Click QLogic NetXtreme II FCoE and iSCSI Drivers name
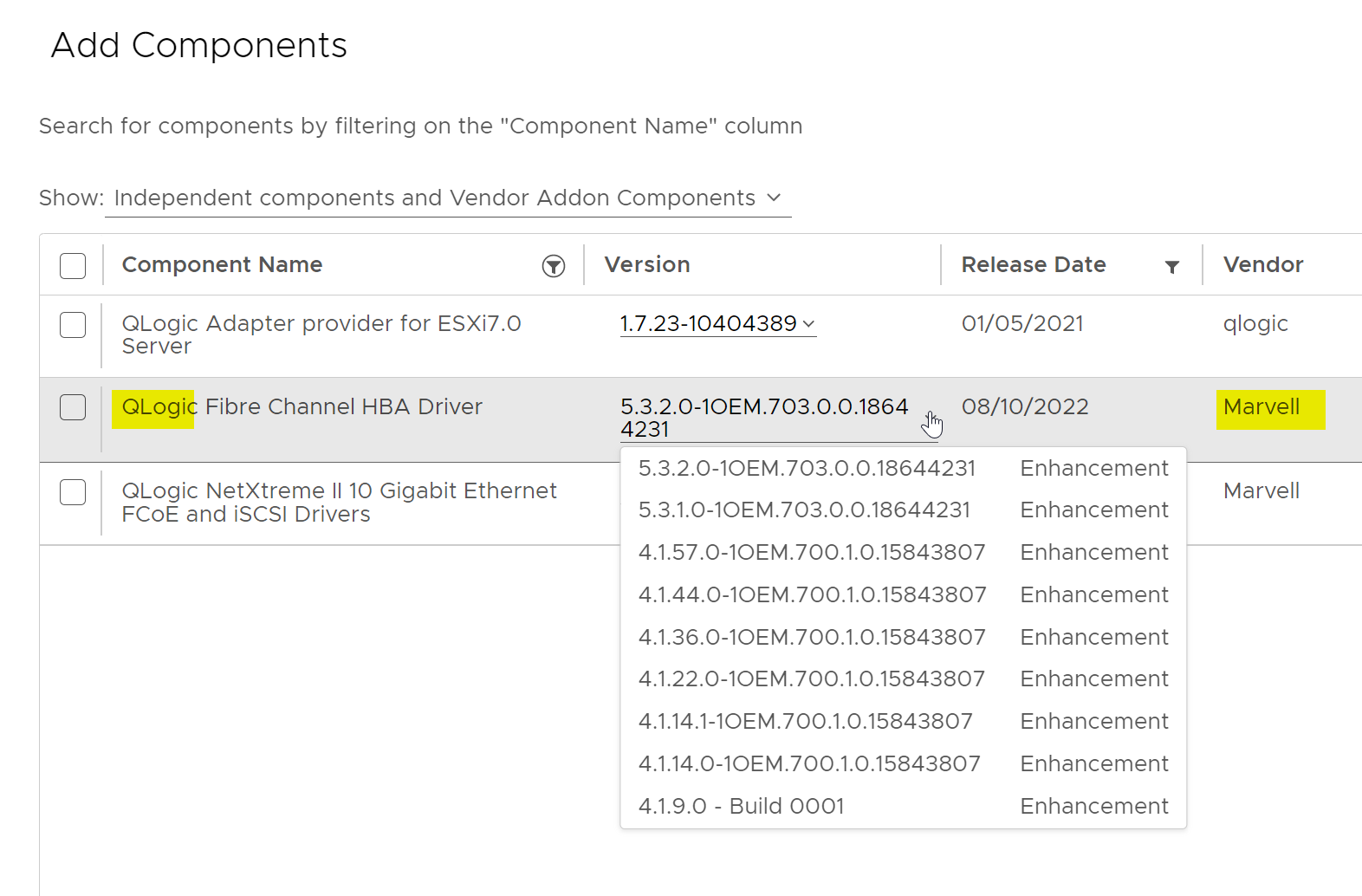 coord(339,503)
